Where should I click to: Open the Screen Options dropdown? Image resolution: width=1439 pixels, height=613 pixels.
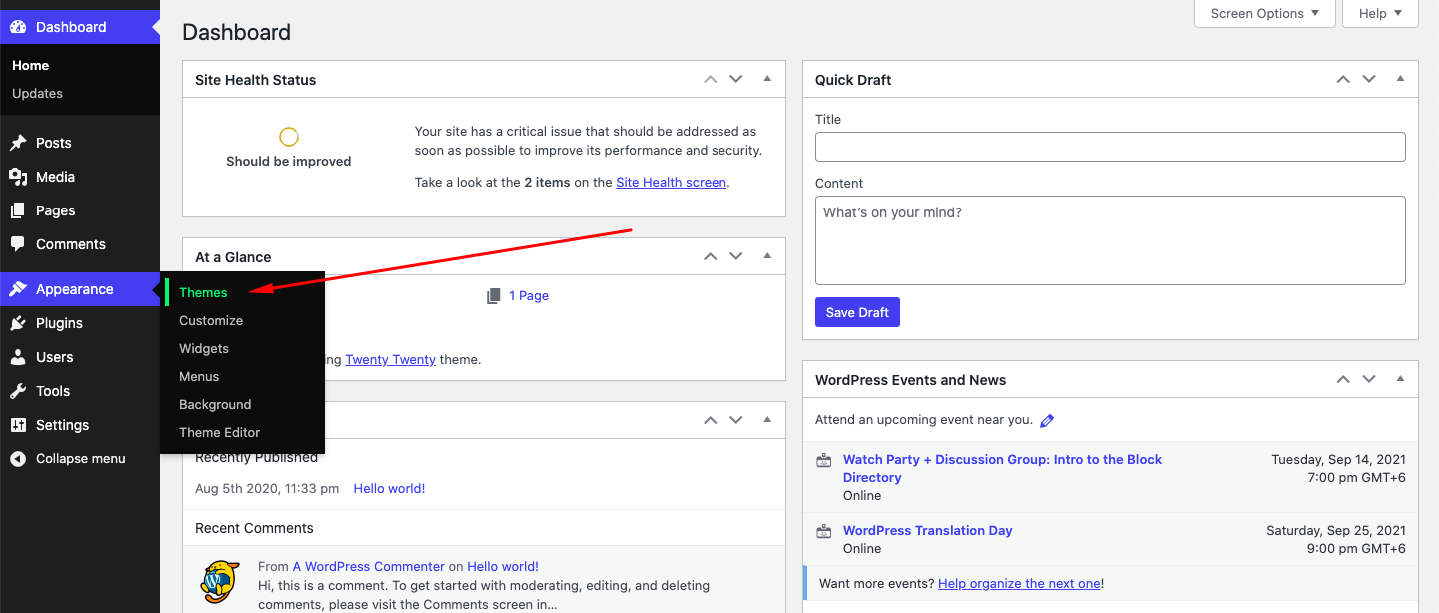pyautogui.click(x=1264, y=13)
